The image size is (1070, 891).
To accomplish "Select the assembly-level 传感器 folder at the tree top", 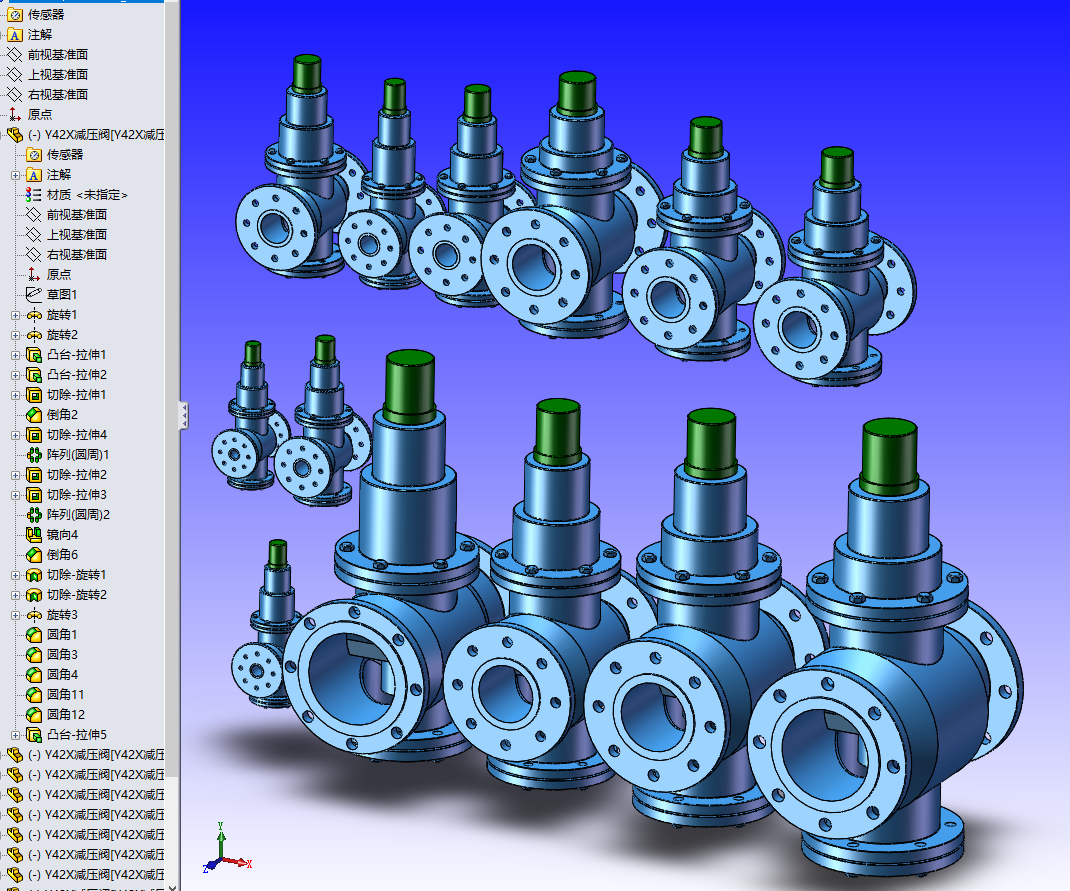I will pos(35,14).
